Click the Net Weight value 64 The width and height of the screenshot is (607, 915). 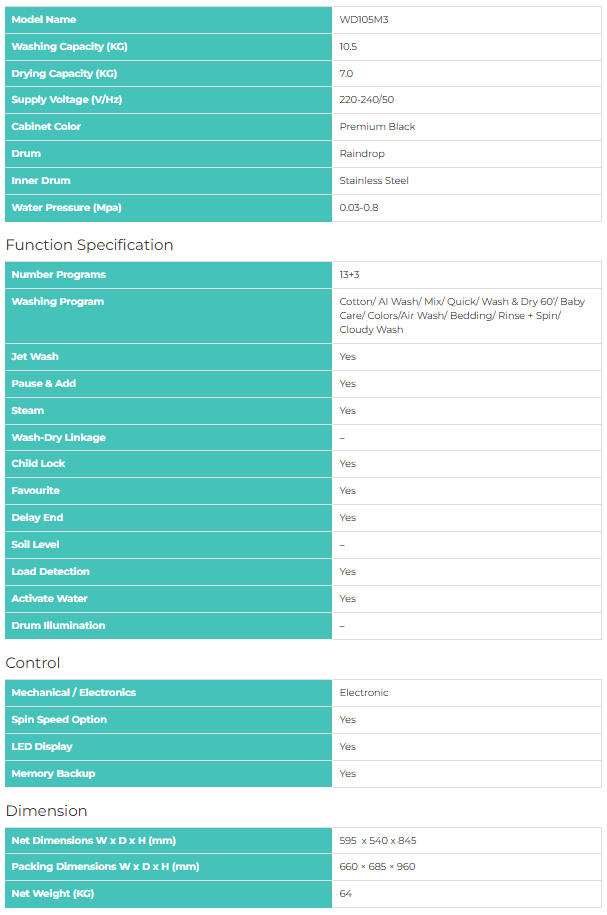pyautogui.click(x=346, y=894)
